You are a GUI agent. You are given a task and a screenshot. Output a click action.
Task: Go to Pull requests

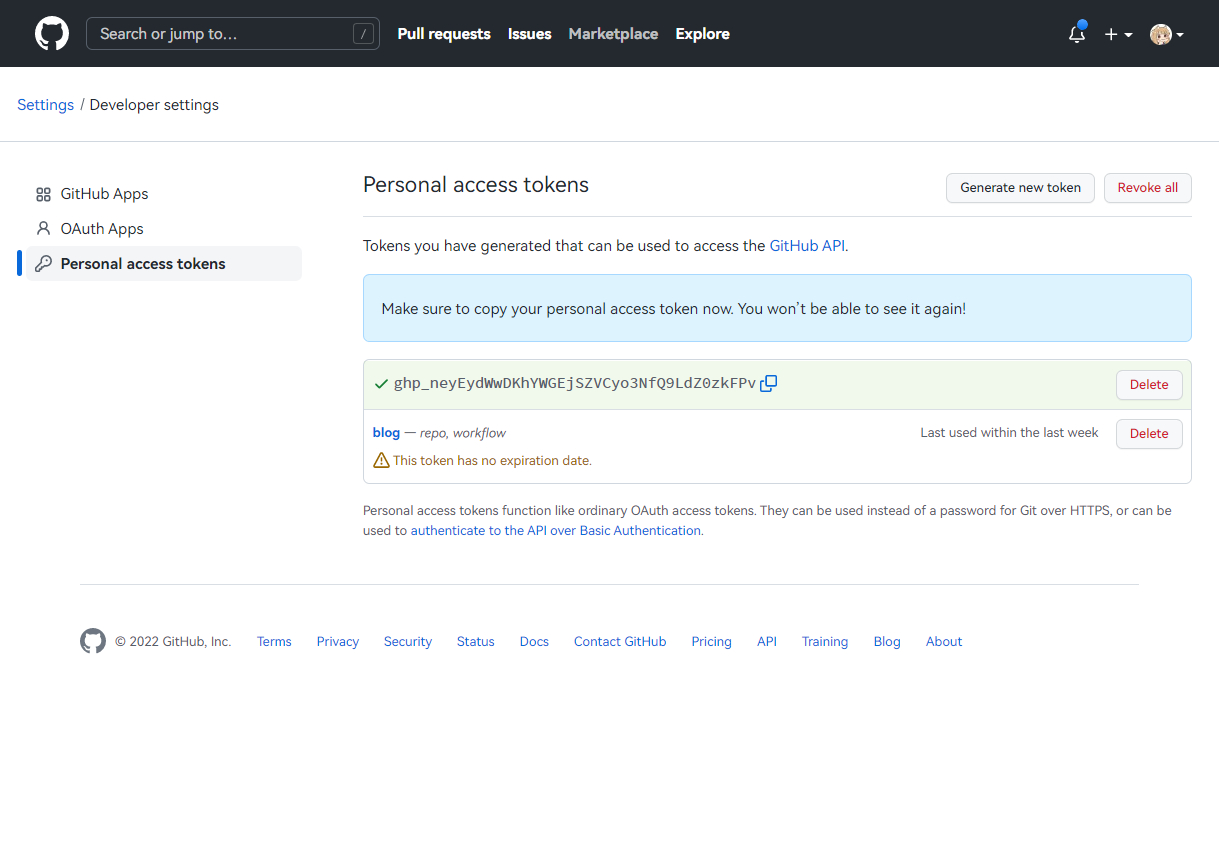click(444, 34)
